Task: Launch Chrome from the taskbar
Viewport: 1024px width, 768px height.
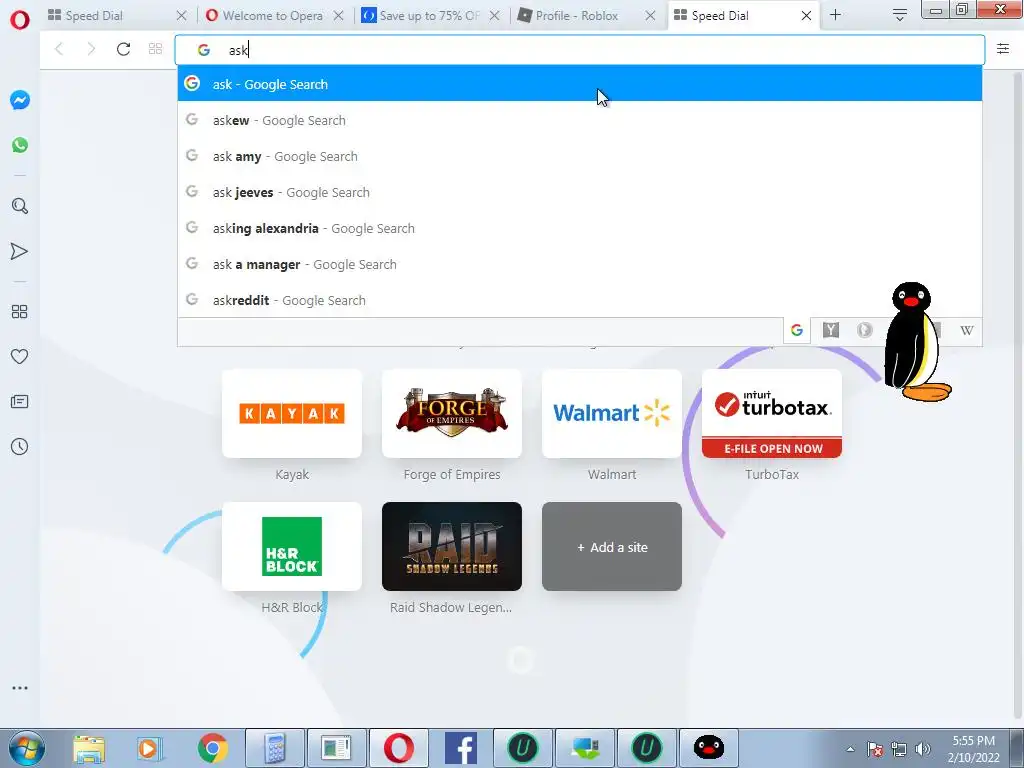Action: tap(213, 748)
